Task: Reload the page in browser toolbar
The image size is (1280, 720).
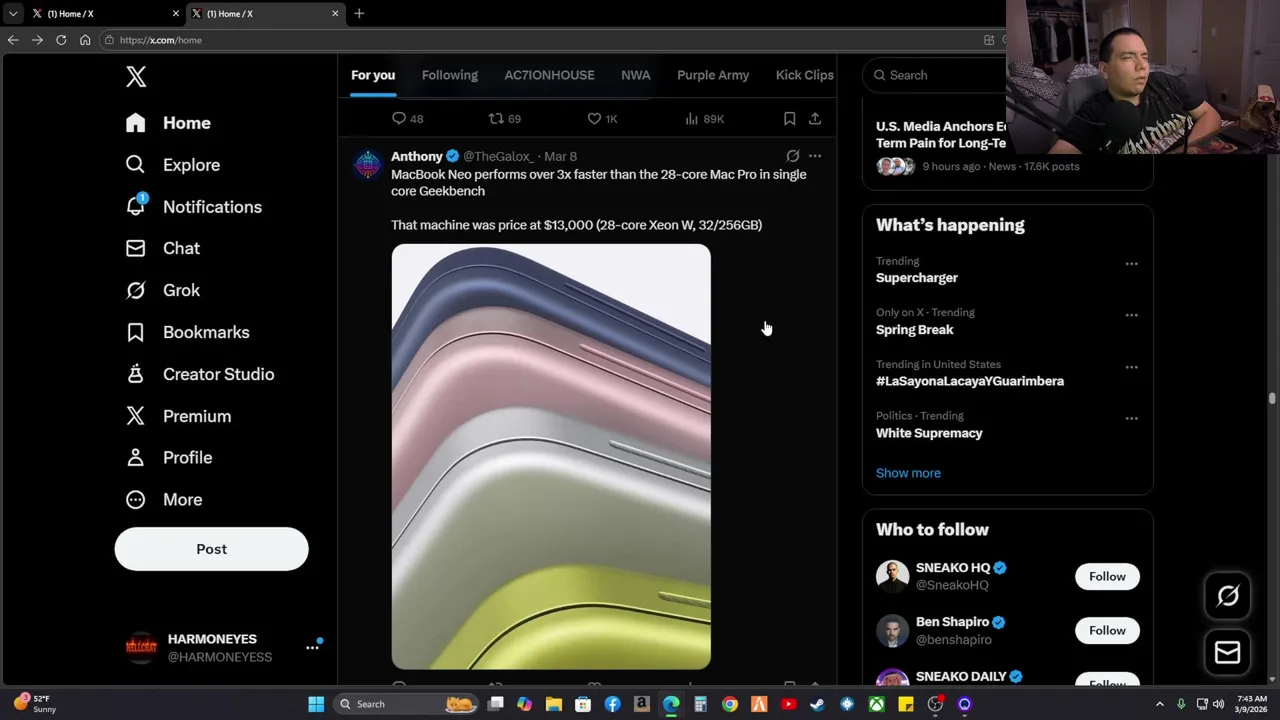Action: 61,40
